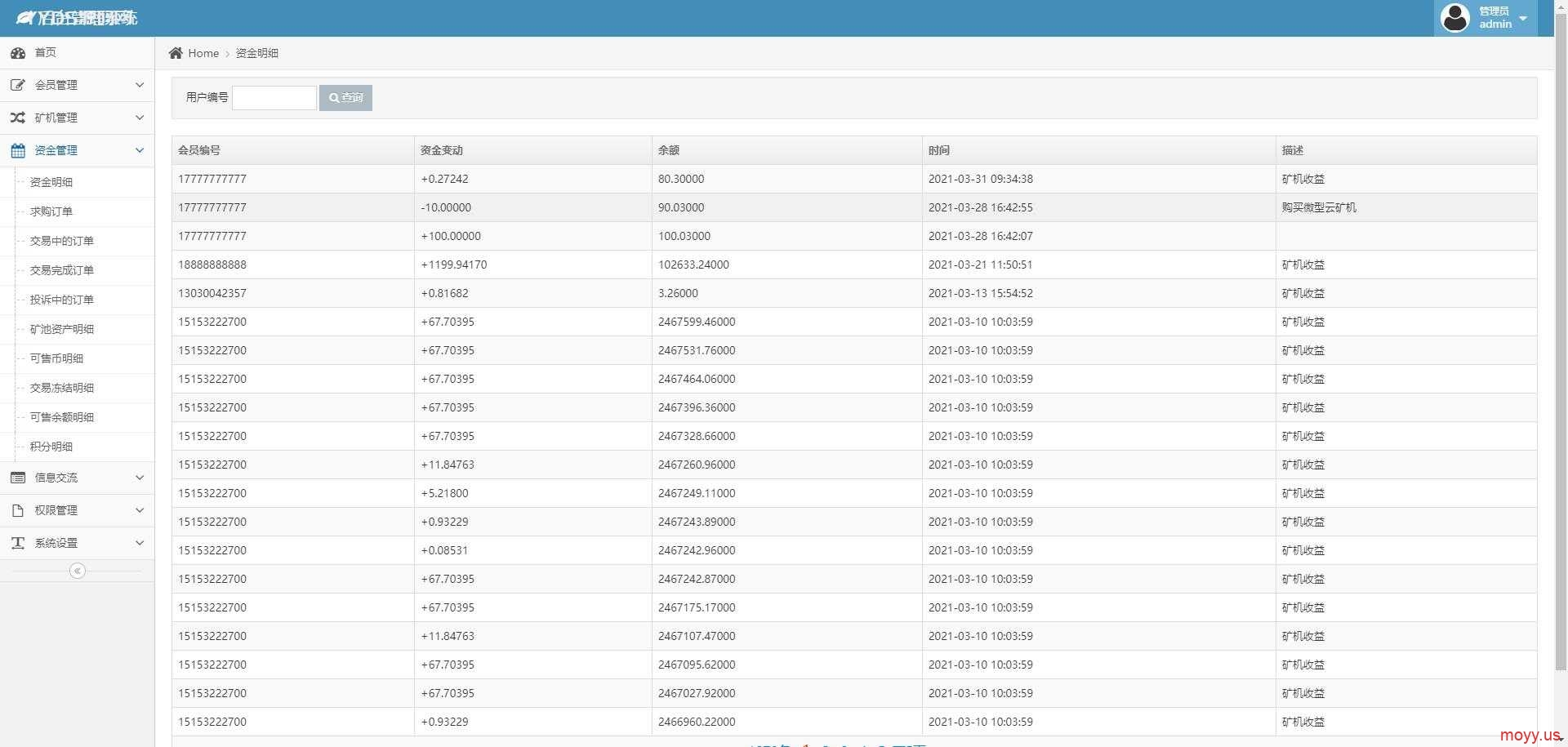Click the timestamp 2021-03-28 16:42:55
1568x747 pixels.
point(981,207)
